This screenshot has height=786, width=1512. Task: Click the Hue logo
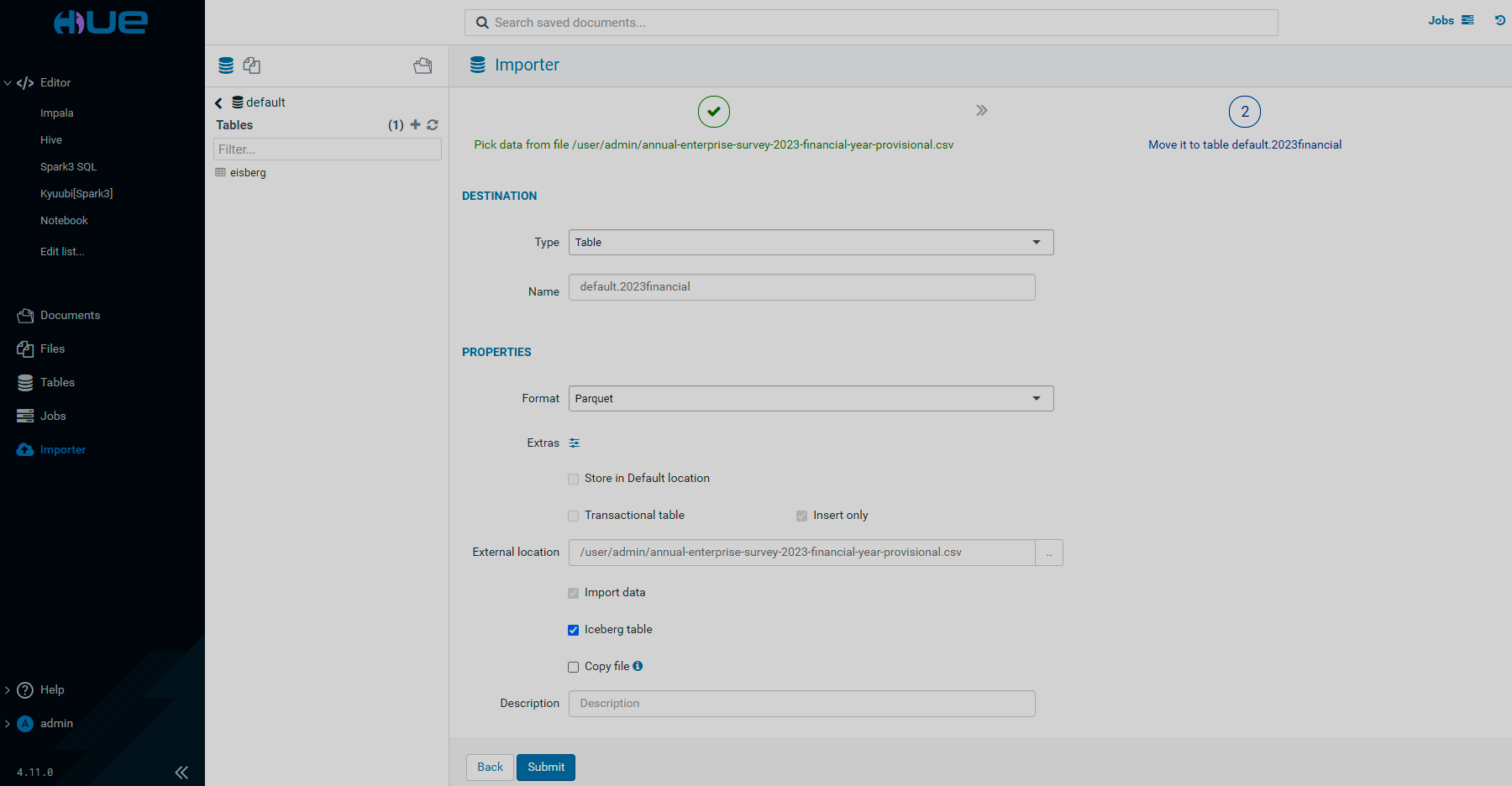click(101, 22)
